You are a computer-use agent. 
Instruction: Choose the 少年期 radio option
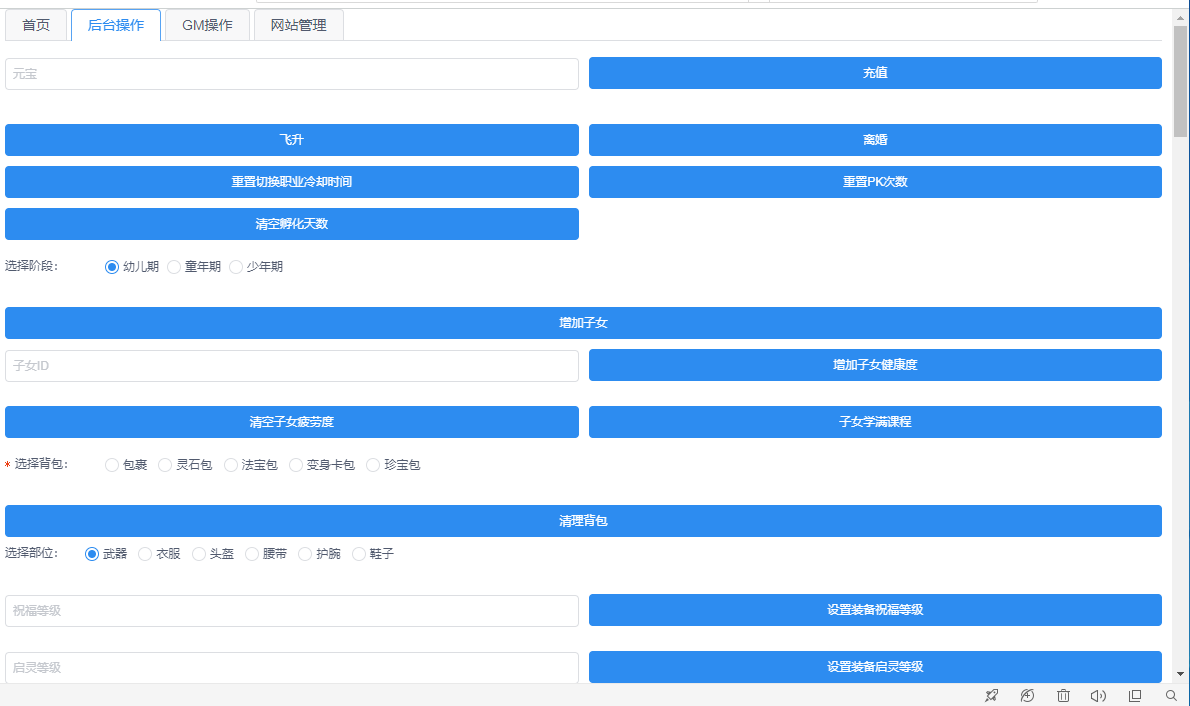(x=236, y=267)
